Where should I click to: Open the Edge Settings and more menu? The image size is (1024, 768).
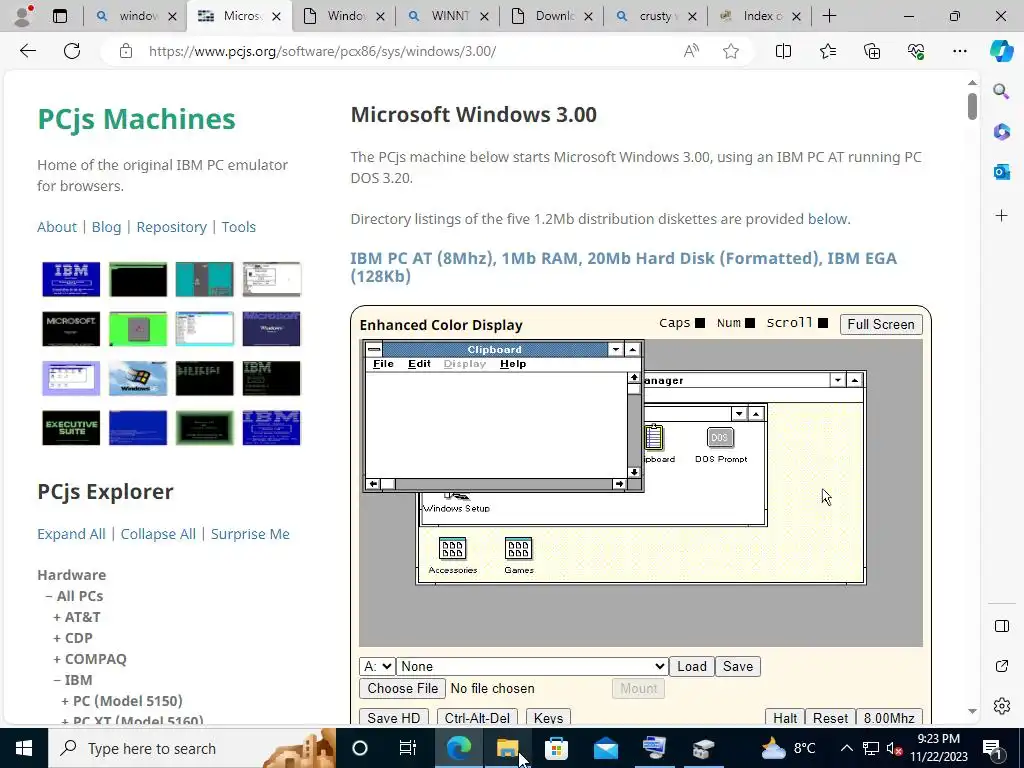point(959,51)
